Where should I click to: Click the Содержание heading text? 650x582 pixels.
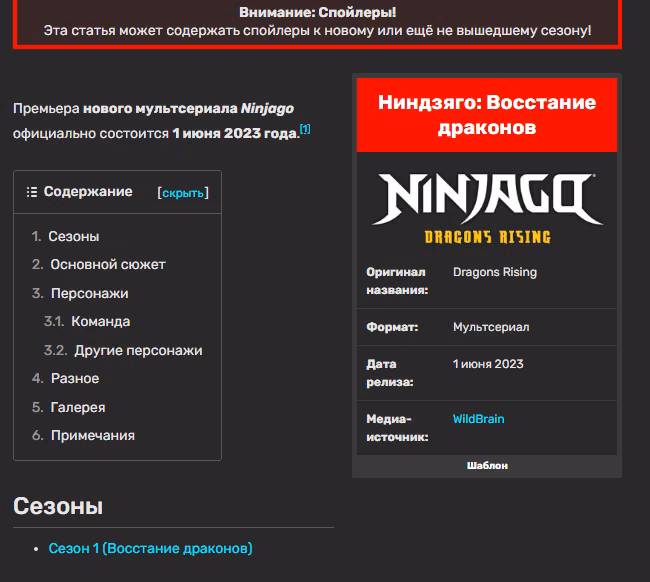[88, 192]
